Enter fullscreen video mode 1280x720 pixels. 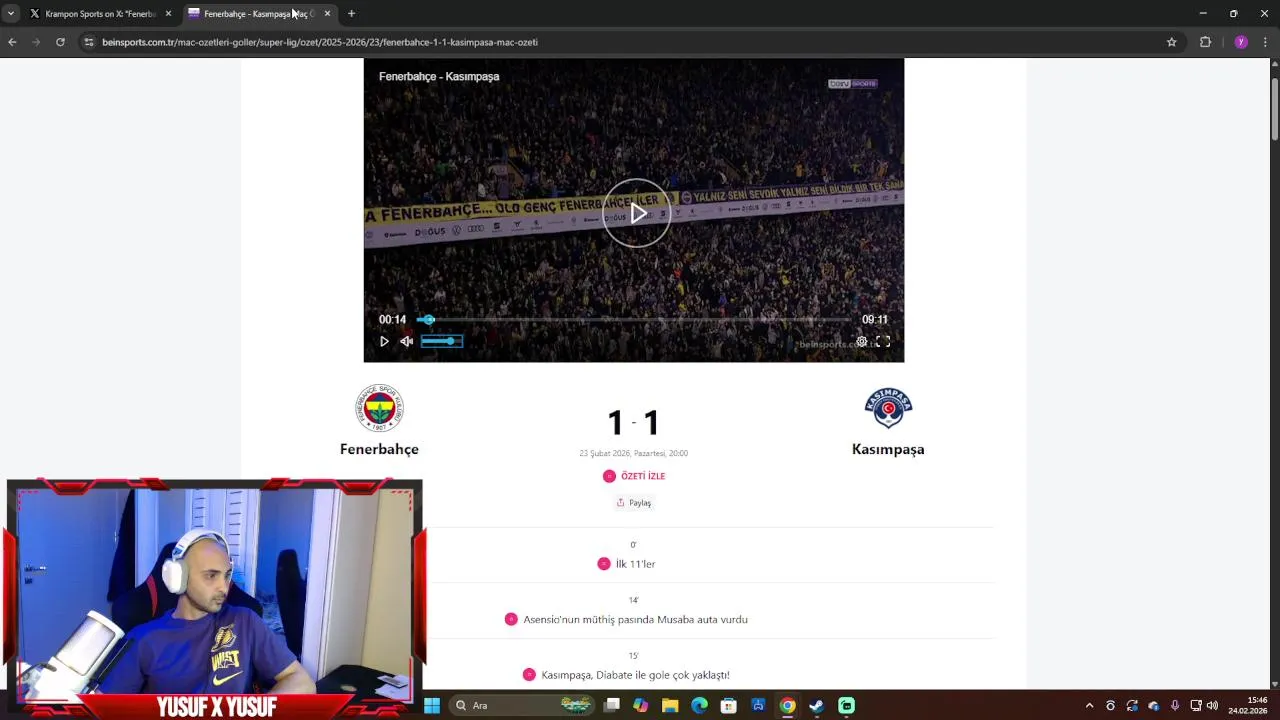[883, 341]
